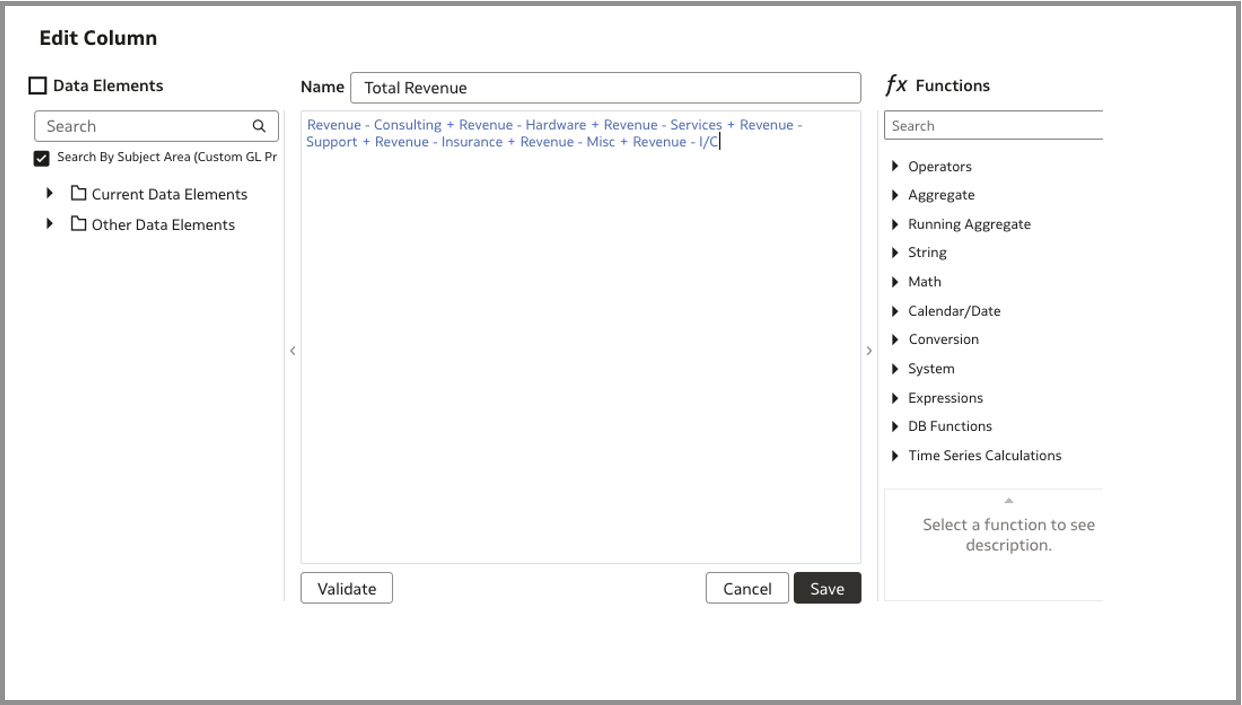Viewport: 1242px width, 705px height.
Task: Cancel the column edit
Action: tap(747, 589)
